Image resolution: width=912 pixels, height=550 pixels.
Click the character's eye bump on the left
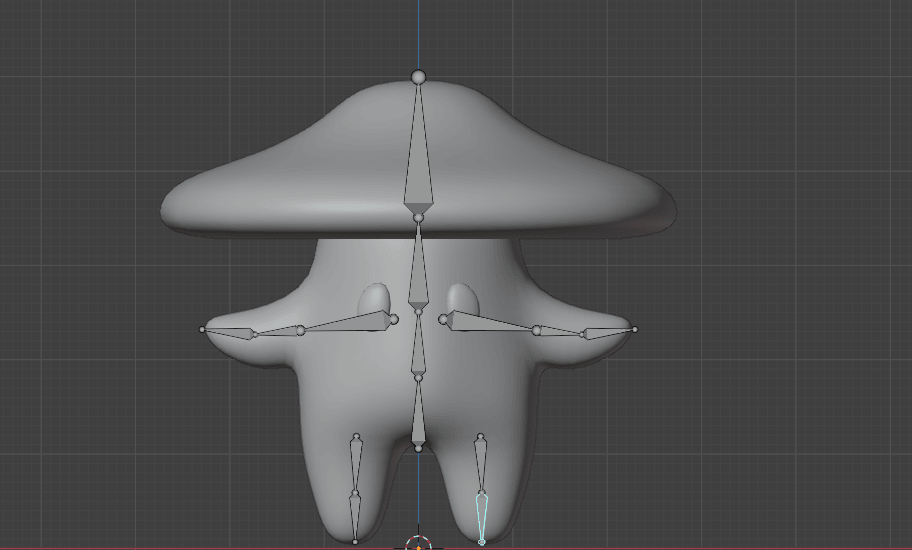[x=373, y=298]
